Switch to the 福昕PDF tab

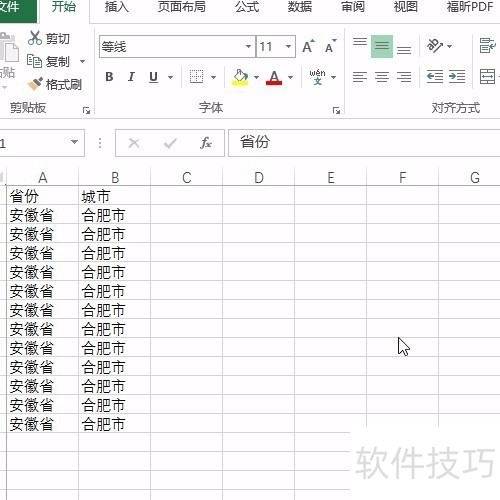[470, 7]
